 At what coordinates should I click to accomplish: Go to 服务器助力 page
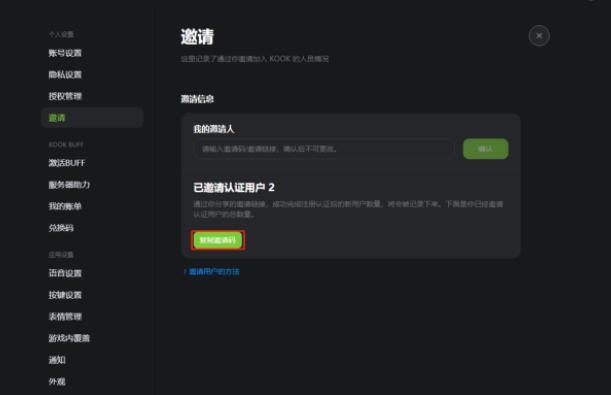pos(69,185)
